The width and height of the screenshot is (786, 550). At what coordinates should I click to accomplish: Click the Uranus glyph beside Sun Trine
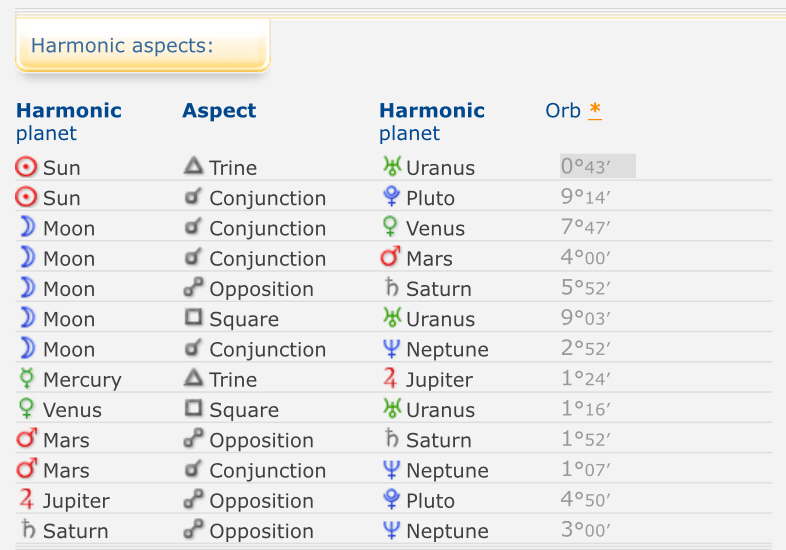391,167
